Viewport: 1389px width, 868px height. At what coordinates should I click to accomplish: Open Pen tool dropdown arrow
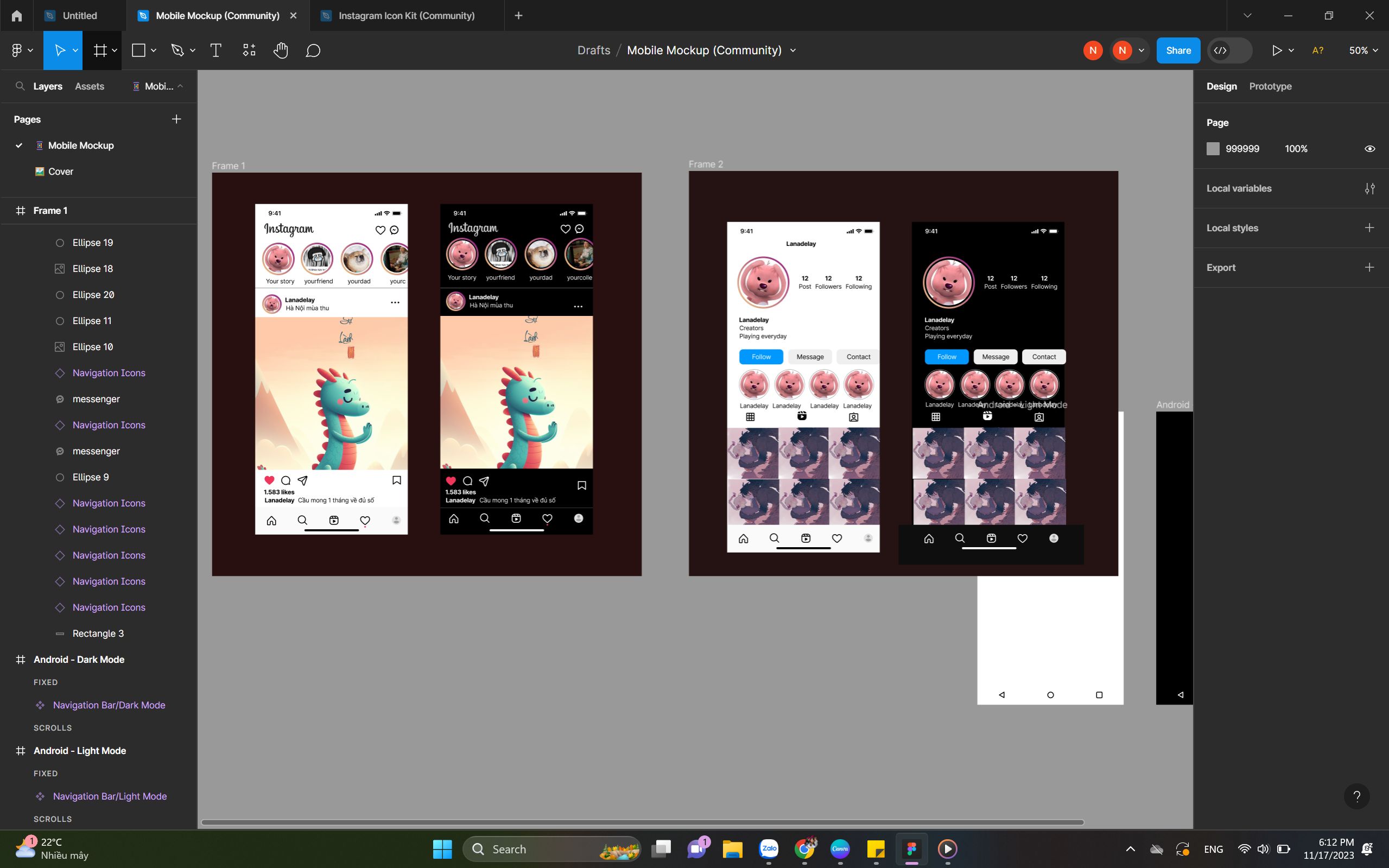coord(192,50)
